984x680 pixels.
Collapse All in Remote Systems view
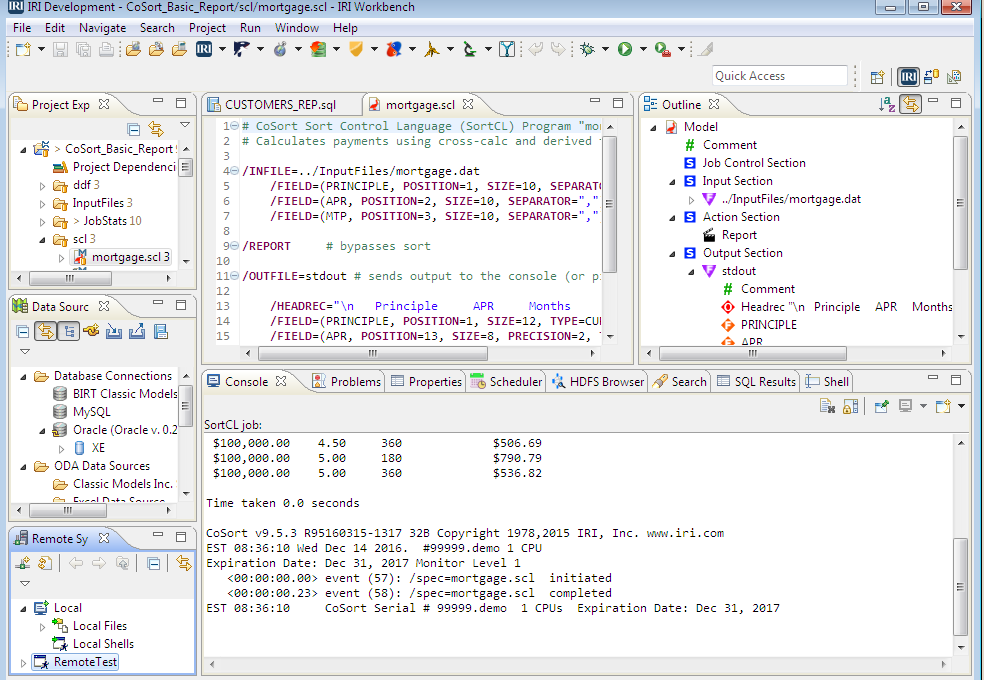point(154,563)
